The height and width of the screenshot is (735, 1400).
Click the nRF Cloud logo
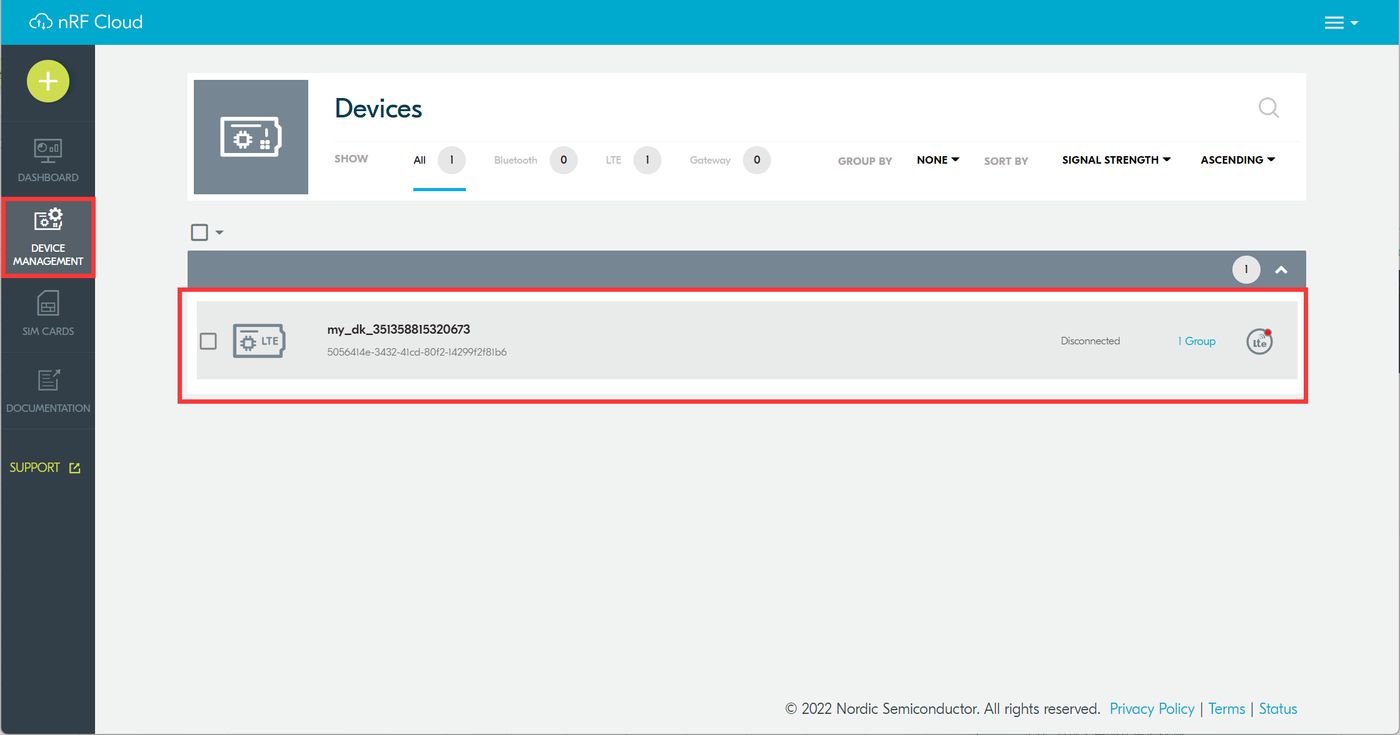[x=86, y=22]
